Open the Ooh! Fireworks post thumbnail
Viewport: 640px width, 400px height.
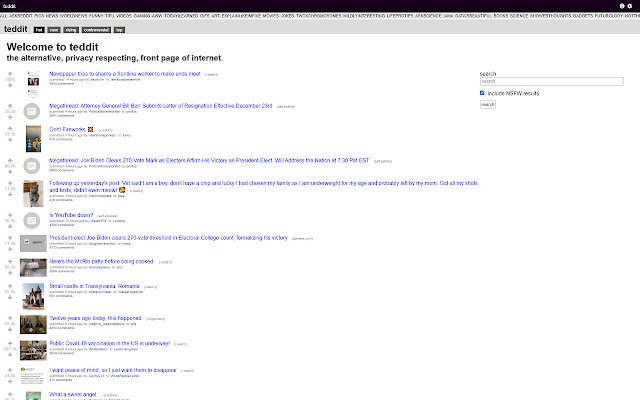click(33, 139)
